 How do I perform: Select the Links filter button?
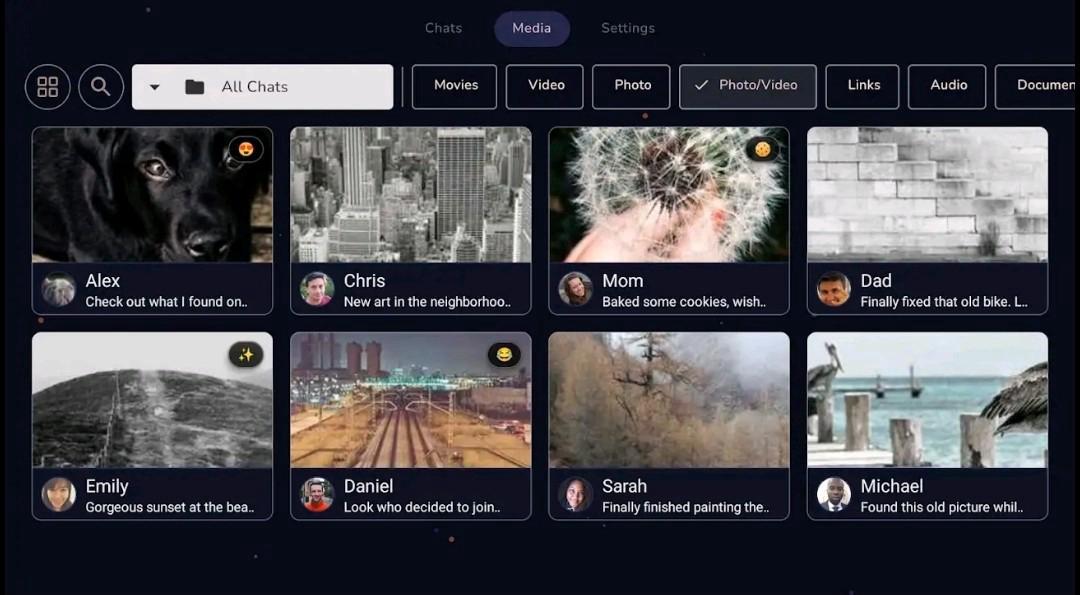point(862,87)
